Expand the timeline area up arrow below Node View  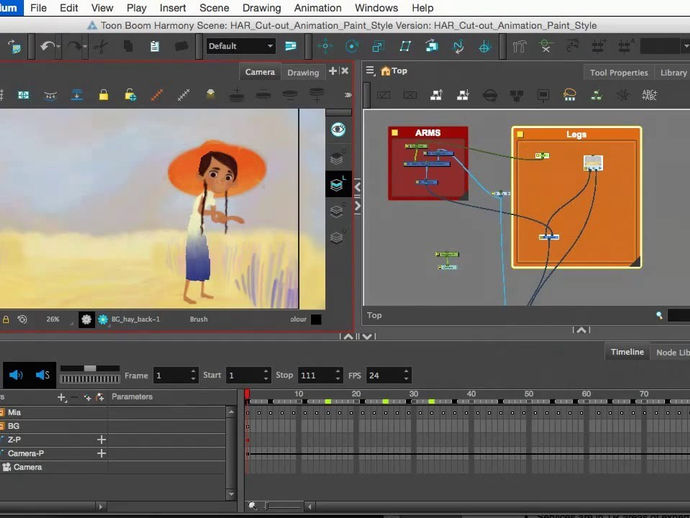point(581,330)
